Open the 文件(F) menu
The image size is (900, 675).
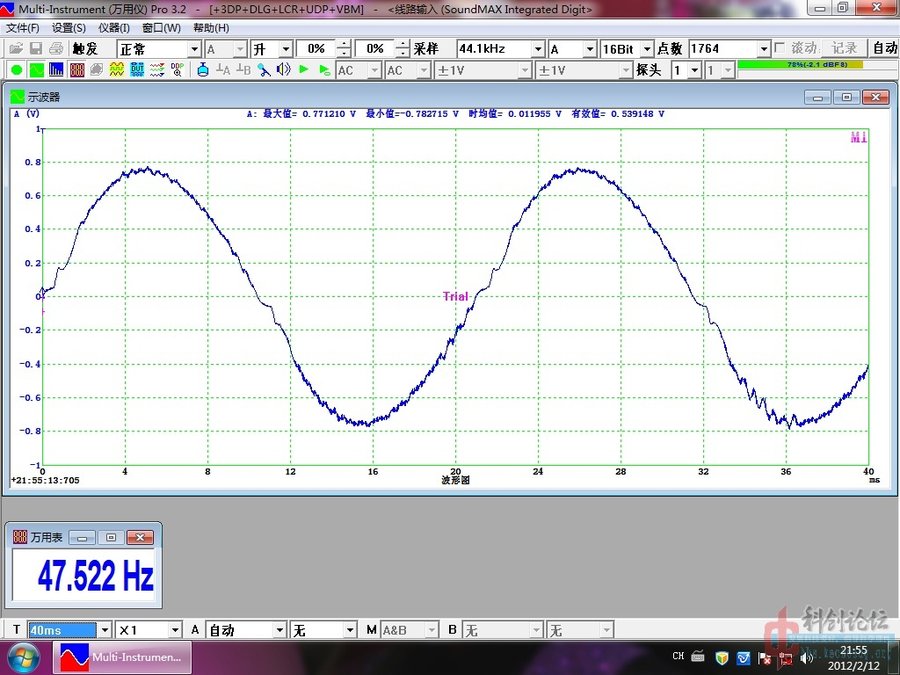point(22,28)
